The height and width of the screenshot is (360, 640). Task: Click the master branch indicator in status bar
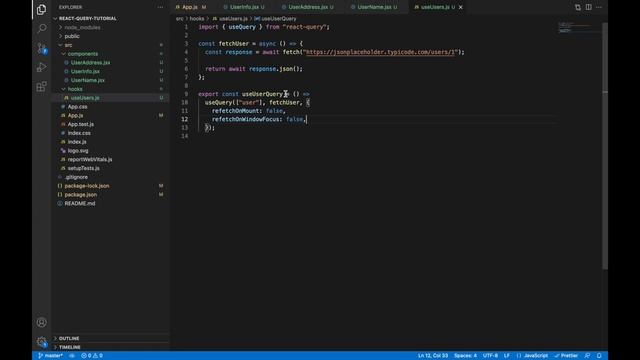click(50, 356)
